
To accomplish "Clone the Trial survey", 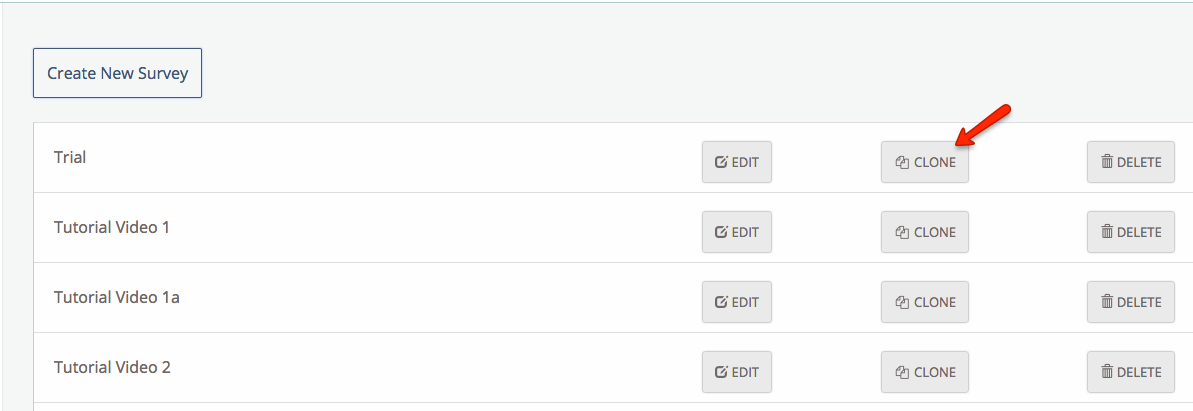I will coord(925,162).
